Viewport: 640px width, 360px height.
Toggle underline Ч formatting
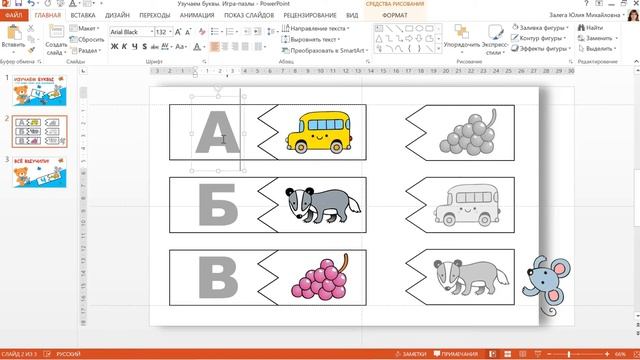click(x=134, y=47)
